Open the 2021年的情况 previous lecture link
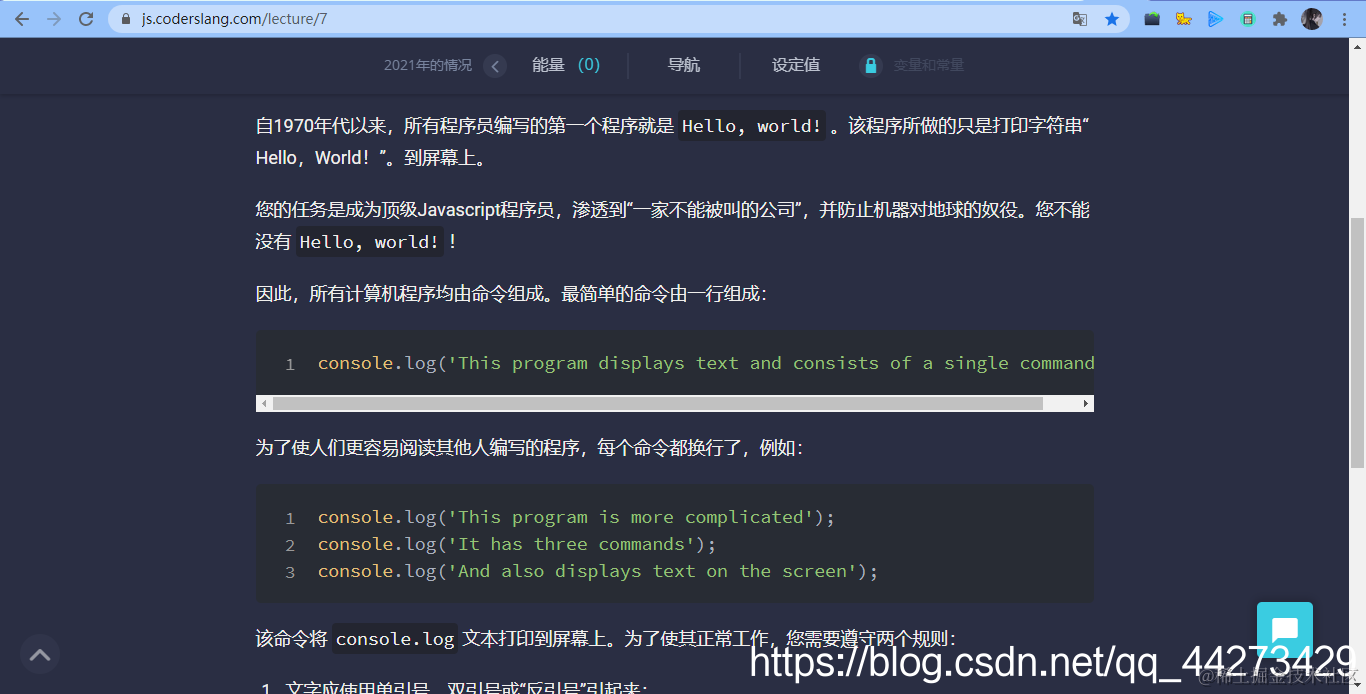 [x=428, y=65]
